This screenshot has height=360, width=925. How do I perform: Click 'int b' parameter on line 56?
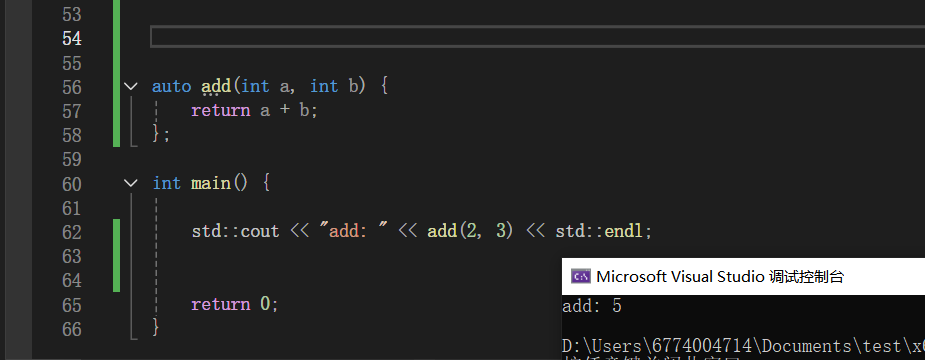(x=334, y=87)
